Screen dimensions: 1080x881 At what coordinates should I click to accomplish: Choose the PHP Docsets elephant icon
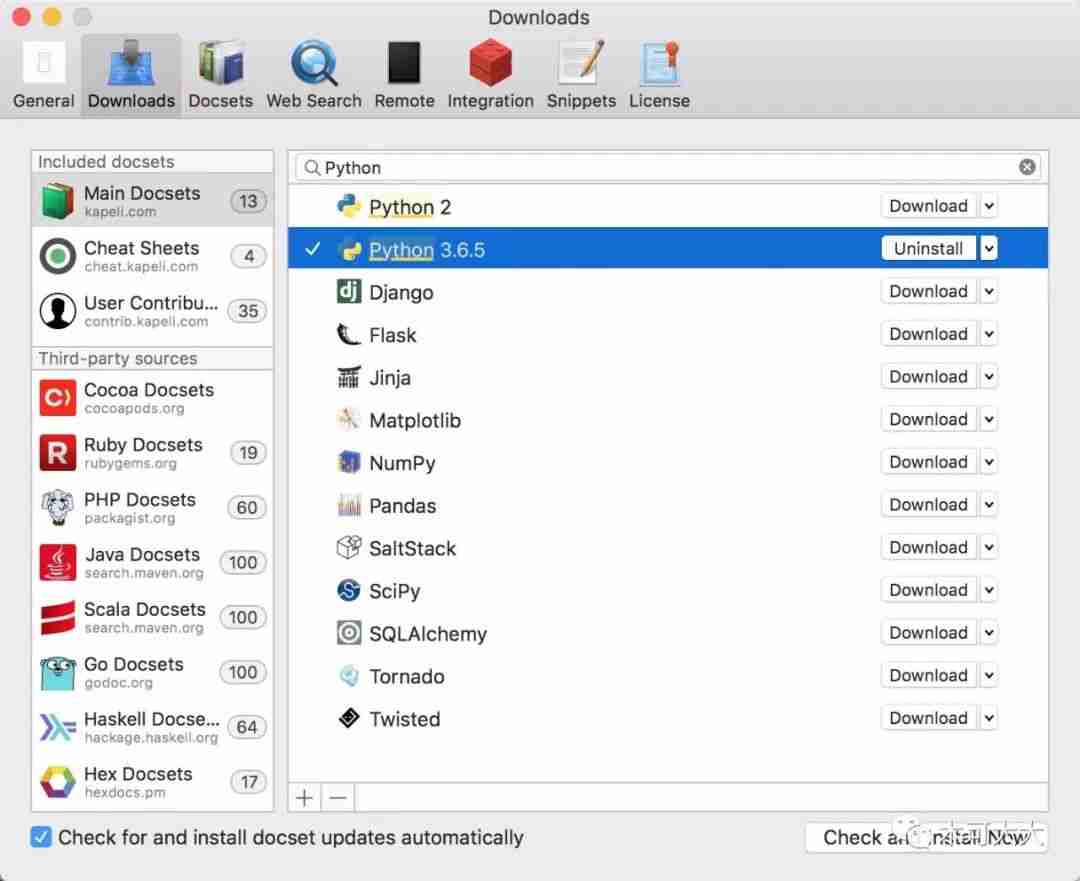(x=57, y=508)
